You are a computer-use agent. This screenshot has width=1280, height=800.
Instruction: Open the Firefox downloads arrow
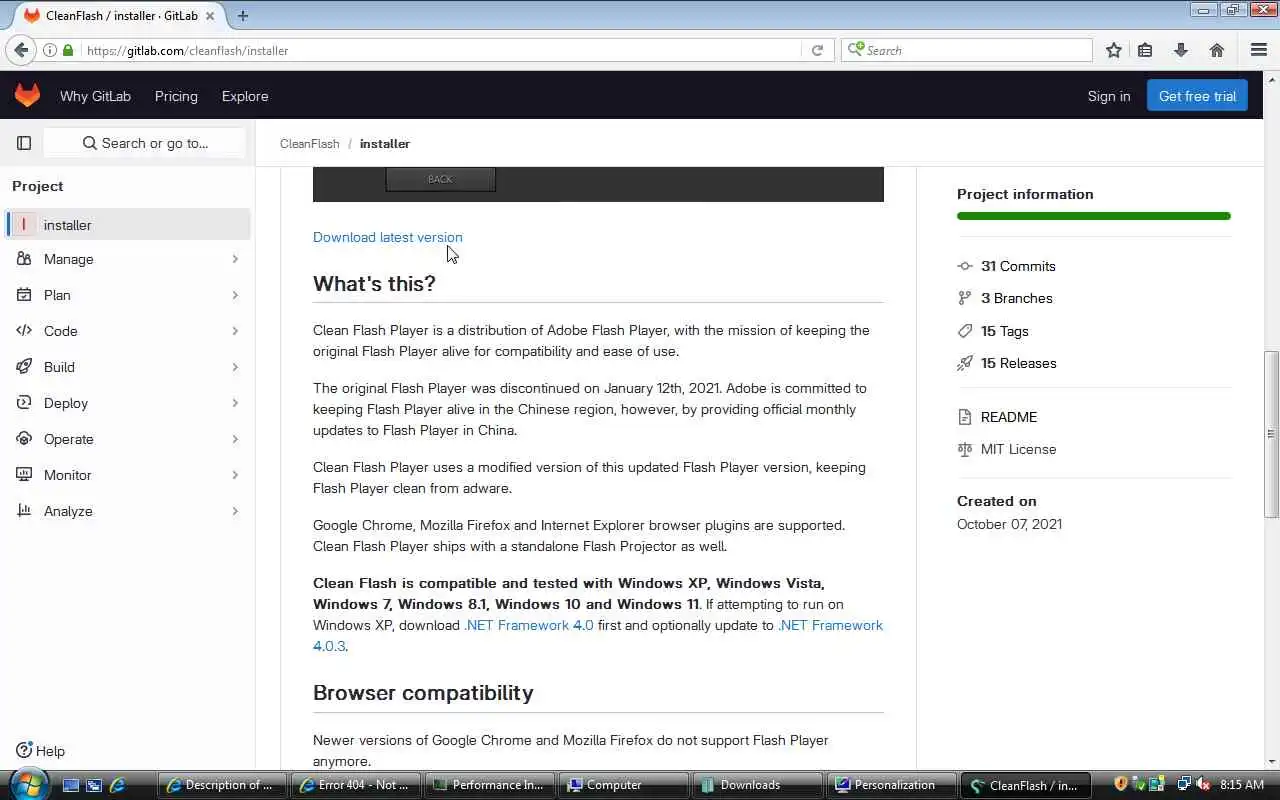[x=1180, y=50]
